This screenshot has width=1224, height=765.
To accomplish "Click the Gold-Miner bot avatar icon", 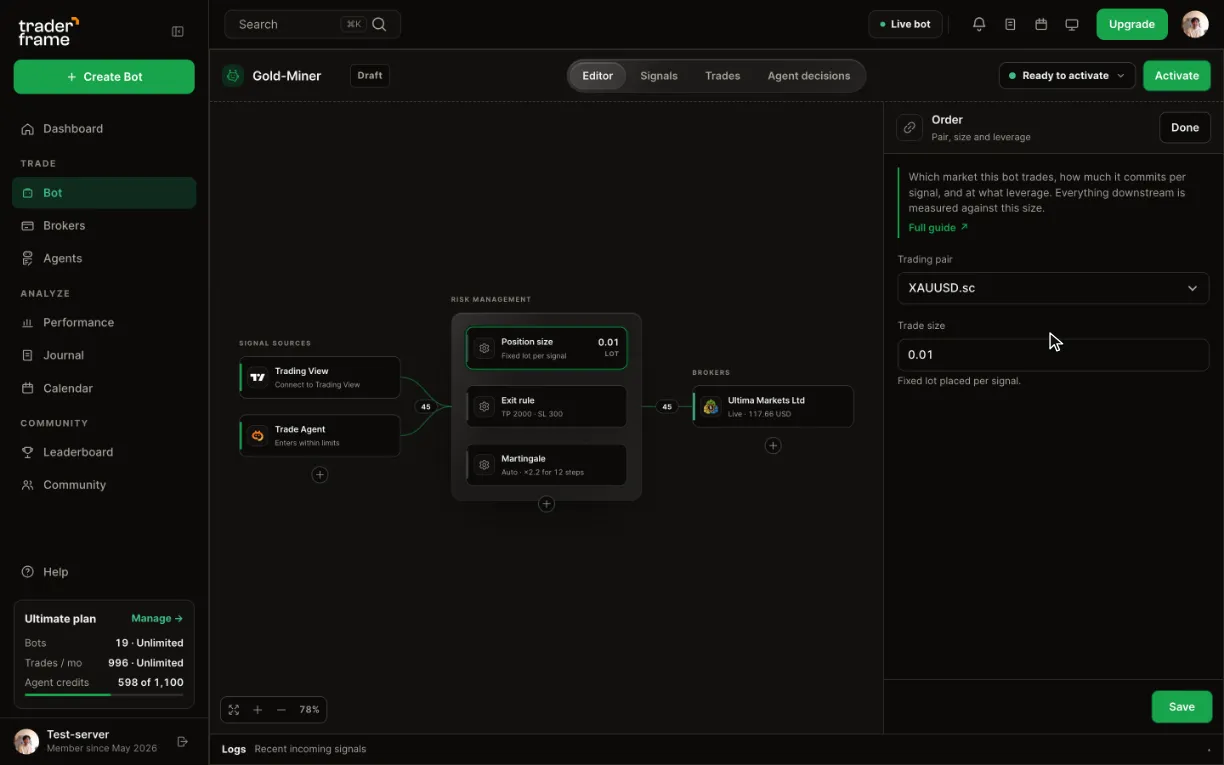I will coord(233,75).
